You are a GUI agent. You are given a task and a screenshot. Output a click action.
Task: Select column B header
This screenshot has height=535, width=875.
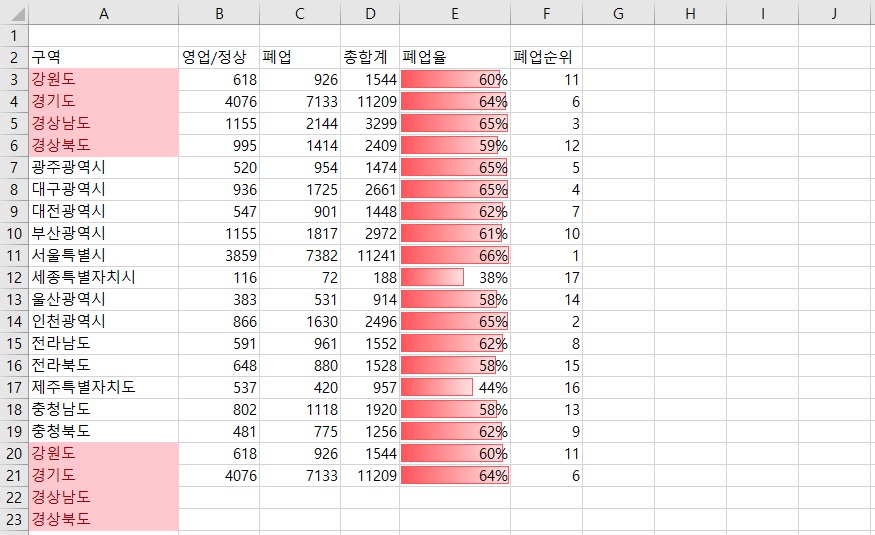pos(219,13)
